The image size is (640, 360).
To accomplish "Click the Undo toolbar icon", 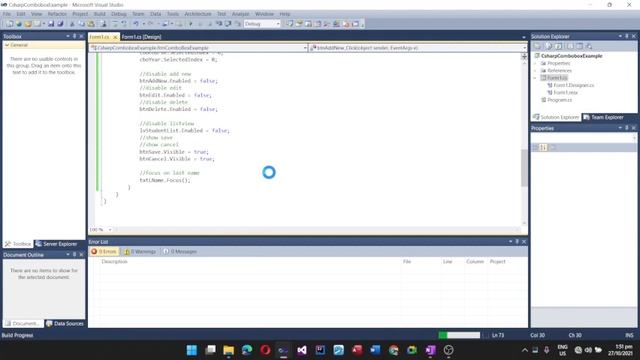I will (x=136, y=24).
